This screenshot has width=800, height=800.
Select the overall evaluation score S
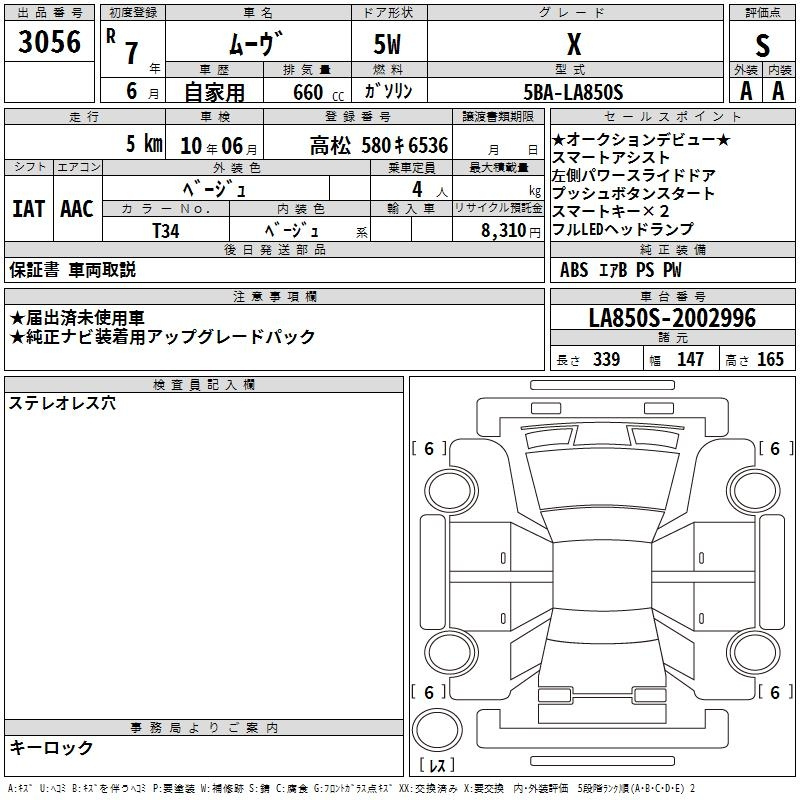point(762,44)
